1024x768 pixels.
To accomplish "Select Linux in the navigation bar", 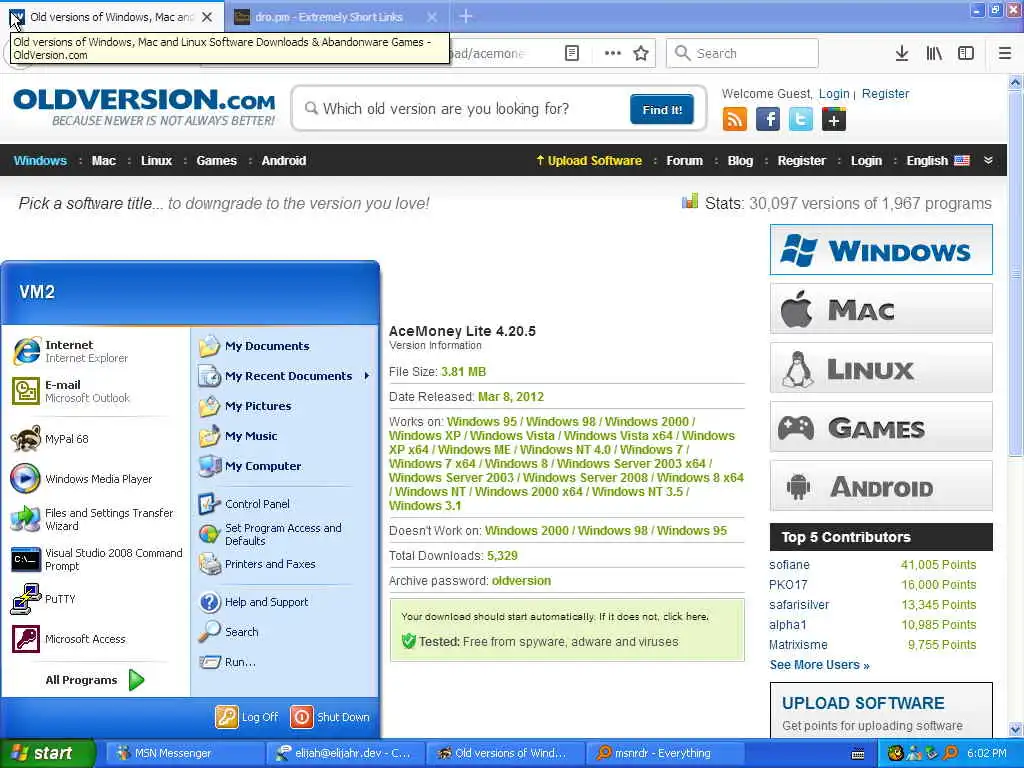I will click(x=157, y=161).
